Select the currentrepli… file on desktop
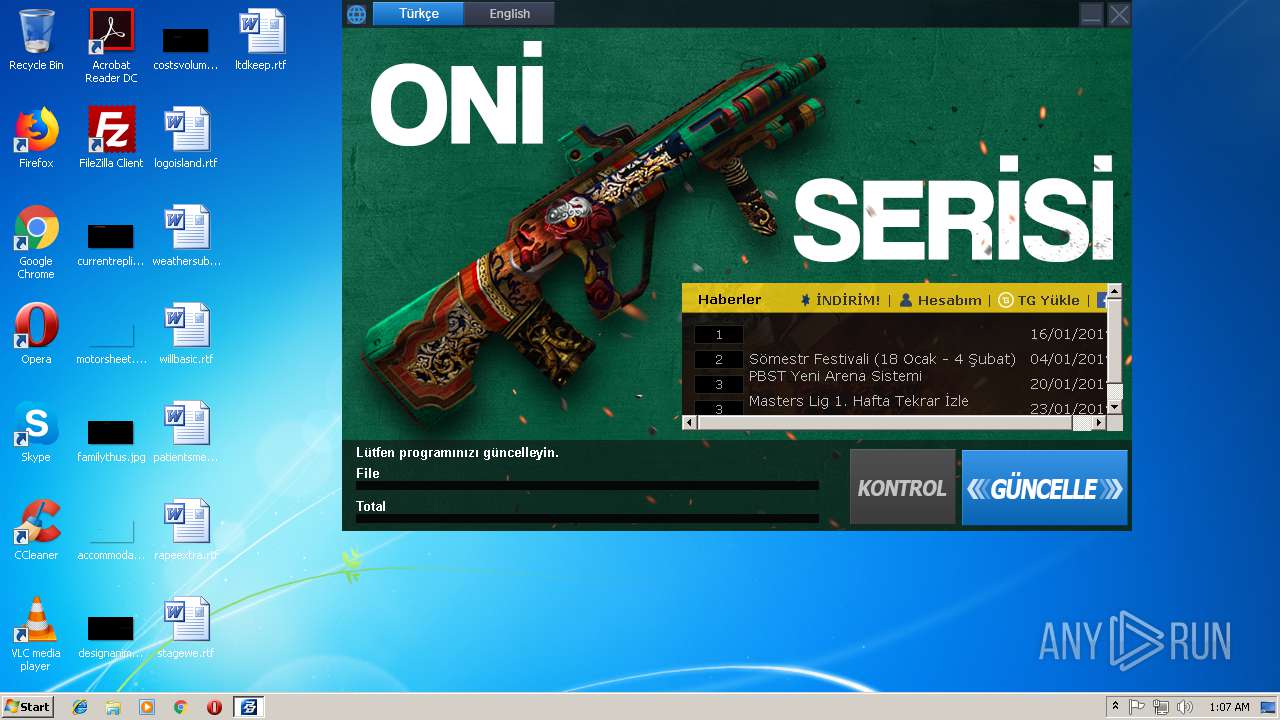The height and width of the screenshot is (720, 1280). coord(111,244)
